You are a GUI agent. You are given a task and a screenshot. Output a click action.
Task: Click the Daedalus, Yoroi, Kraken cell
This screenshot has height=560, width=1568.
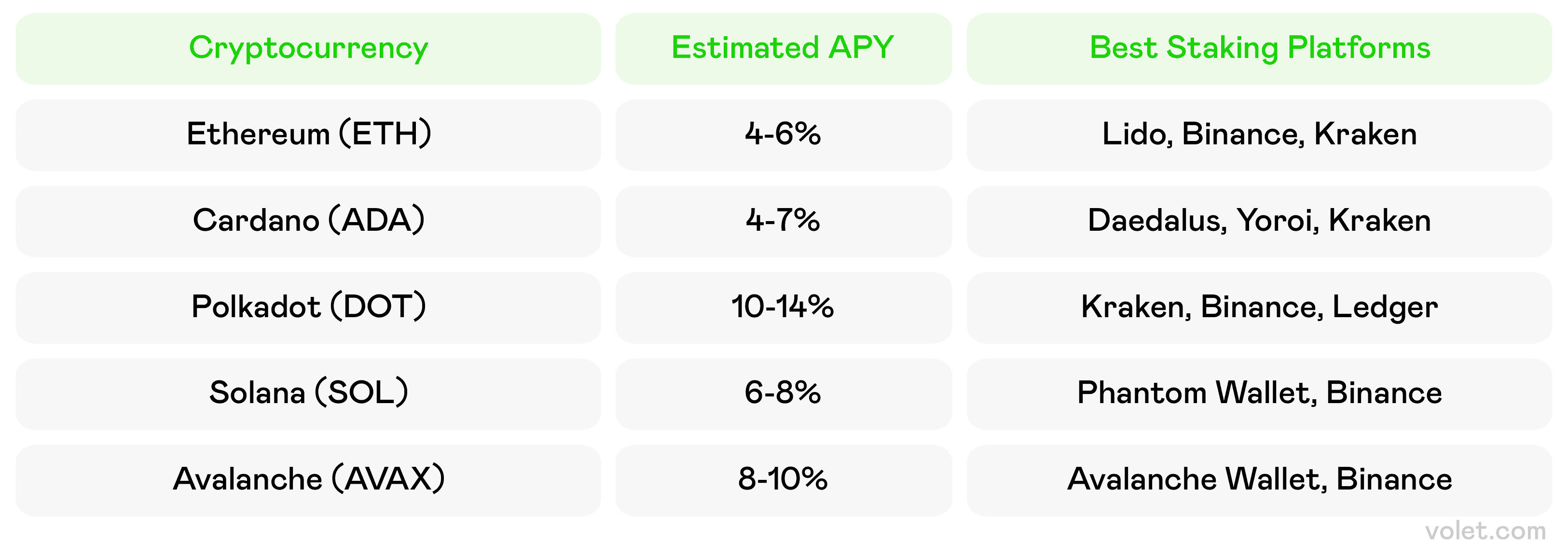coord(1259,221)
